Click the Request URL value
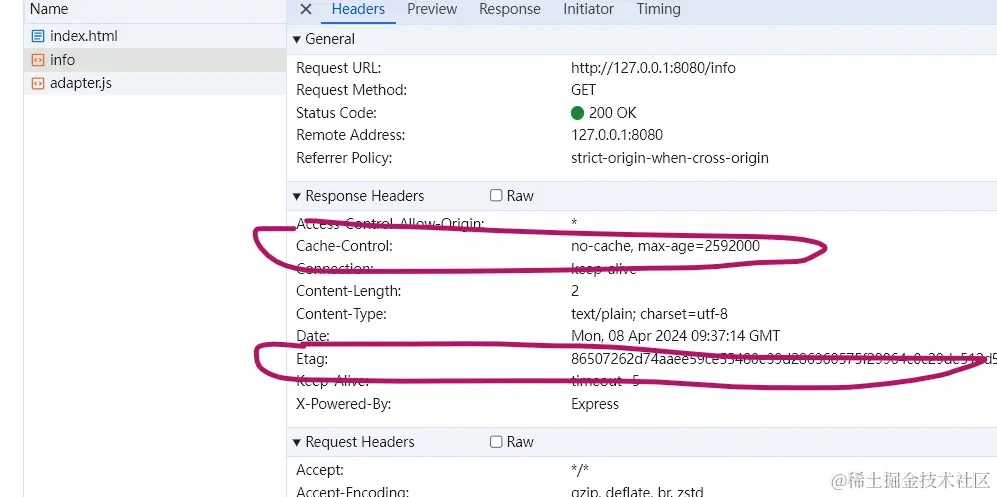 coord(653,68)
